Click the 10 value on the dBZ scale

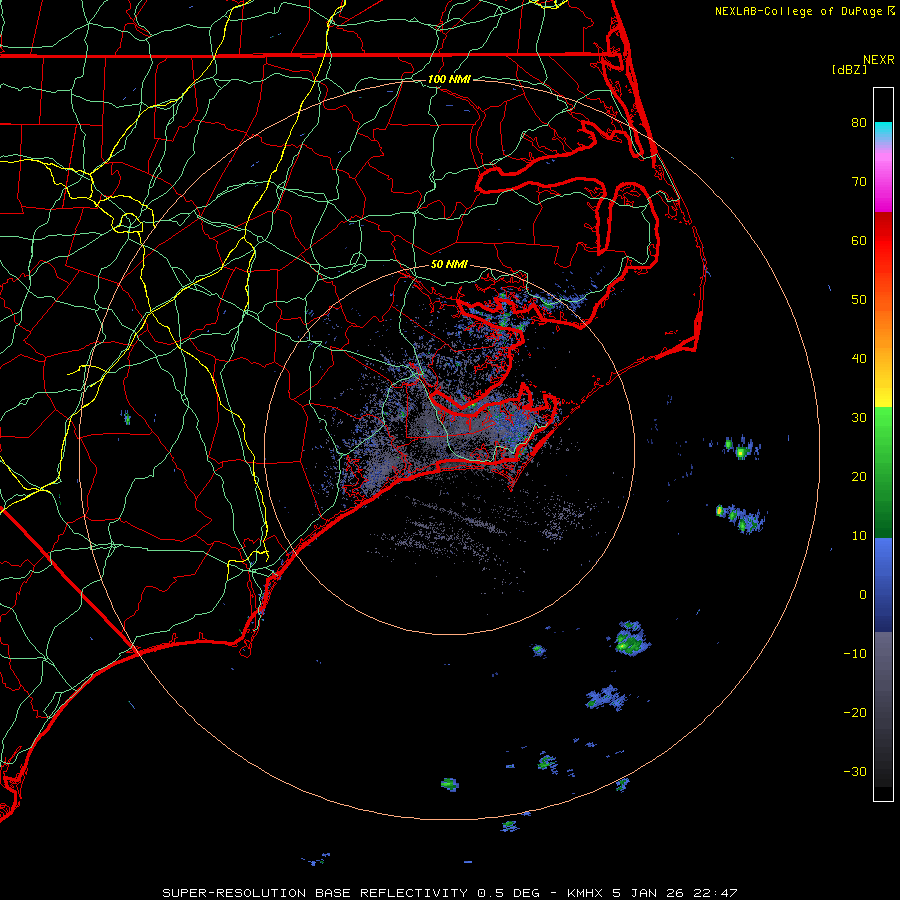coord(859,536)
